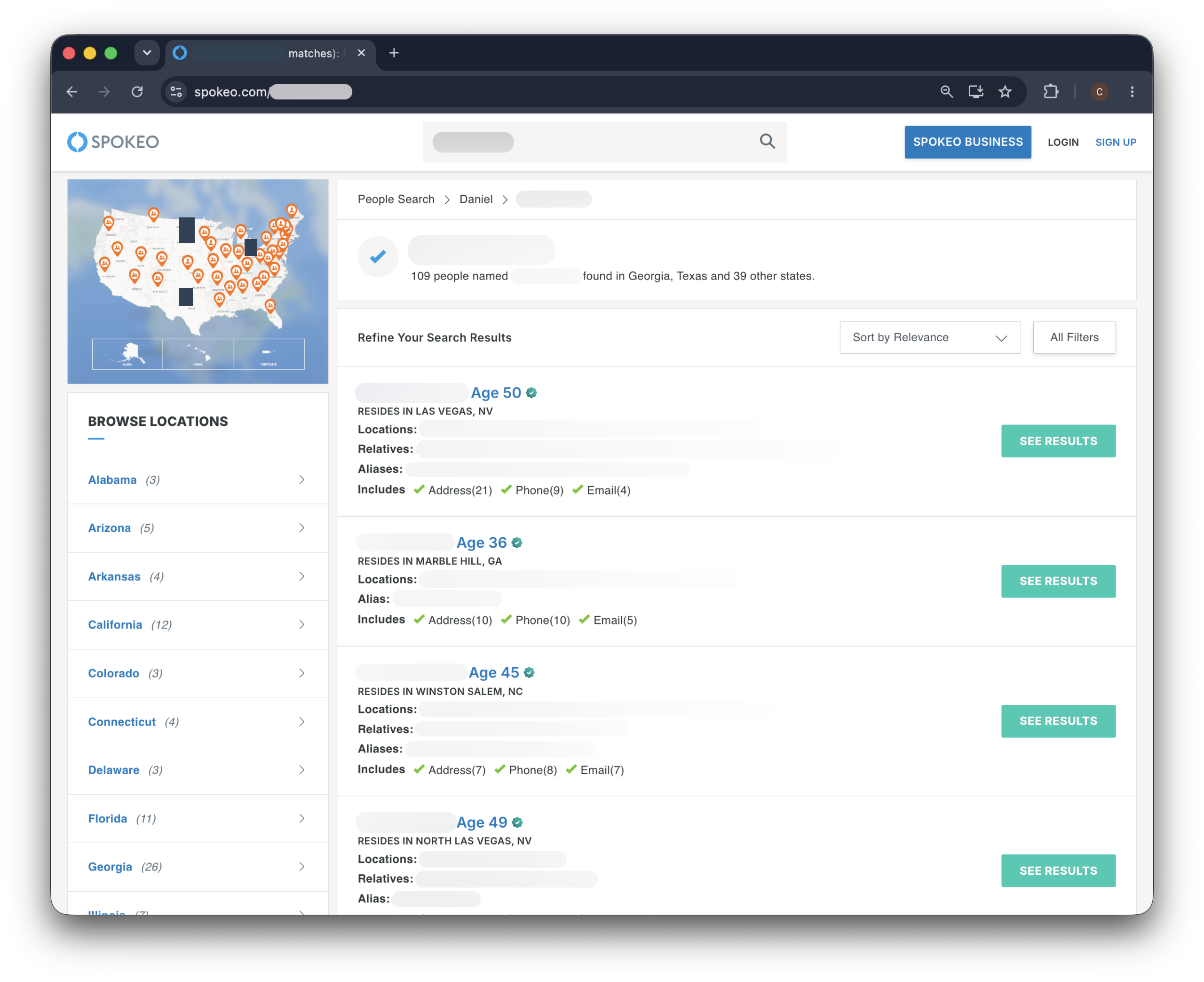Viewport: 1204px width, 982px height.
Task: Click the US map thumbnail
Action: coord(198,281)
